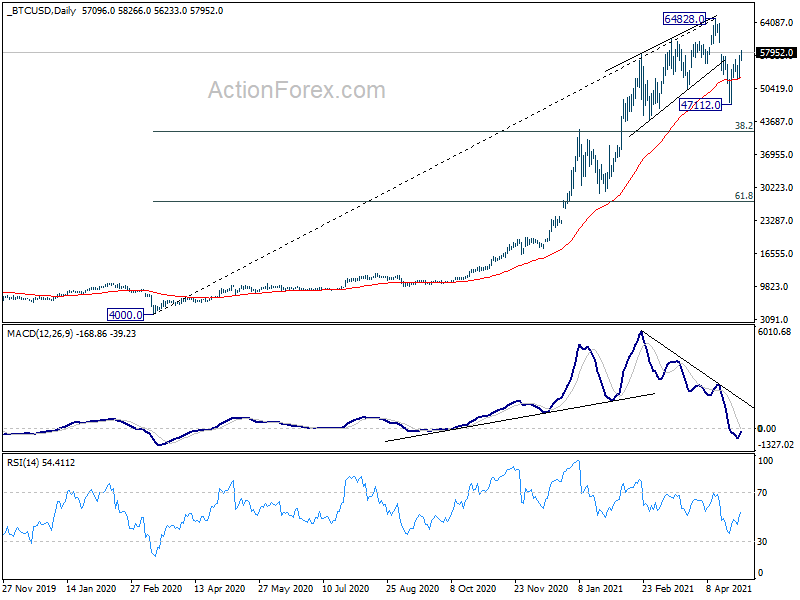Click the RSI scale value 70
Screen dimensions: 800x600
tap(762, 493)
